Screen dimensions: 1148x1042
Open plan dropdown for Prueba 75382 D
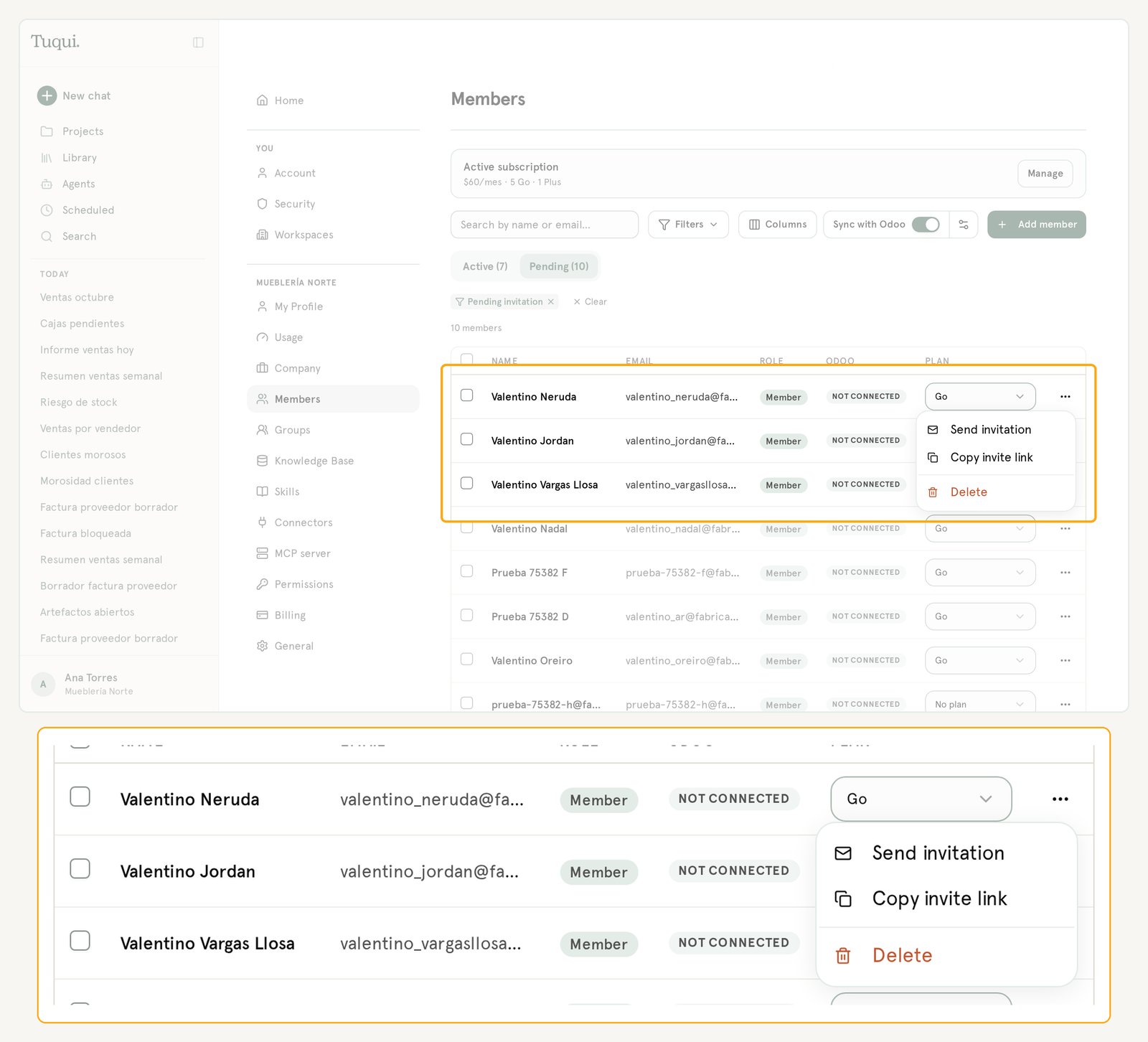tap(980, 616)
